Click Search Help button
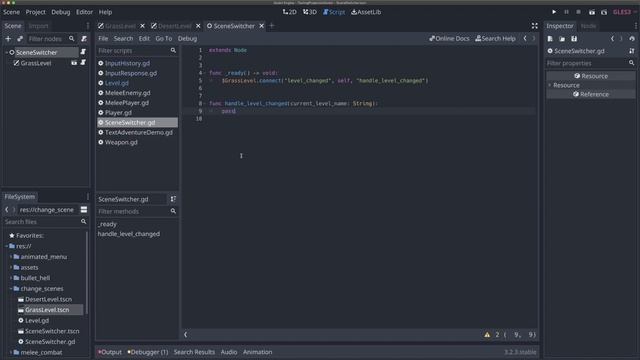640x360 pixels. pos(495,38)
